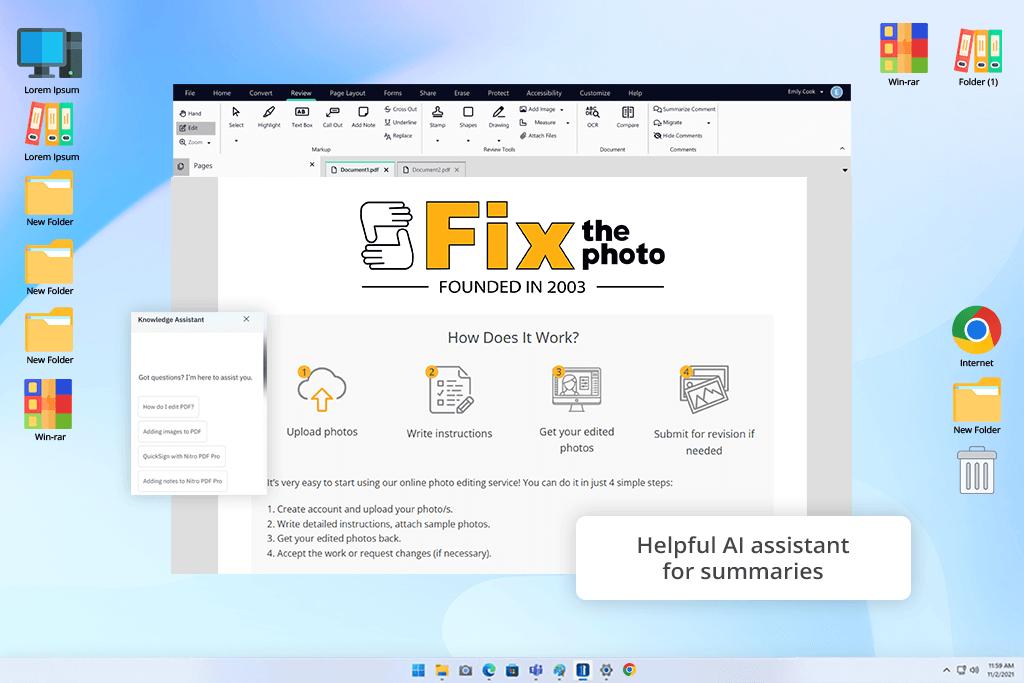The image size is (1024, 683).
Task: Expand the Drawing options arrow
Action: 499,141
